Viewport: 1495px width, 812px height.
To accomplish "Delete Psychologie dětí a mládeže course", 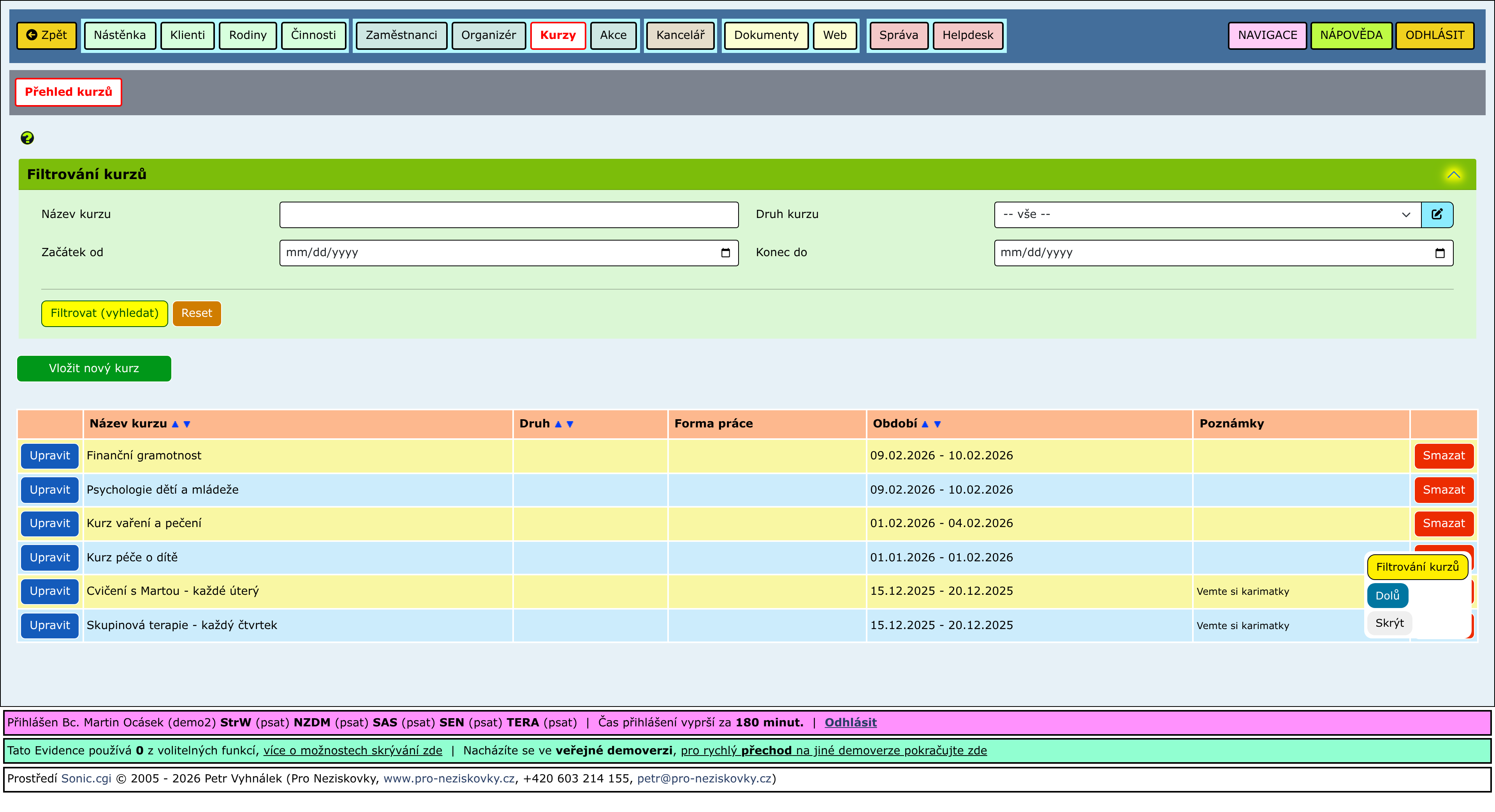I will (1444, 490).
